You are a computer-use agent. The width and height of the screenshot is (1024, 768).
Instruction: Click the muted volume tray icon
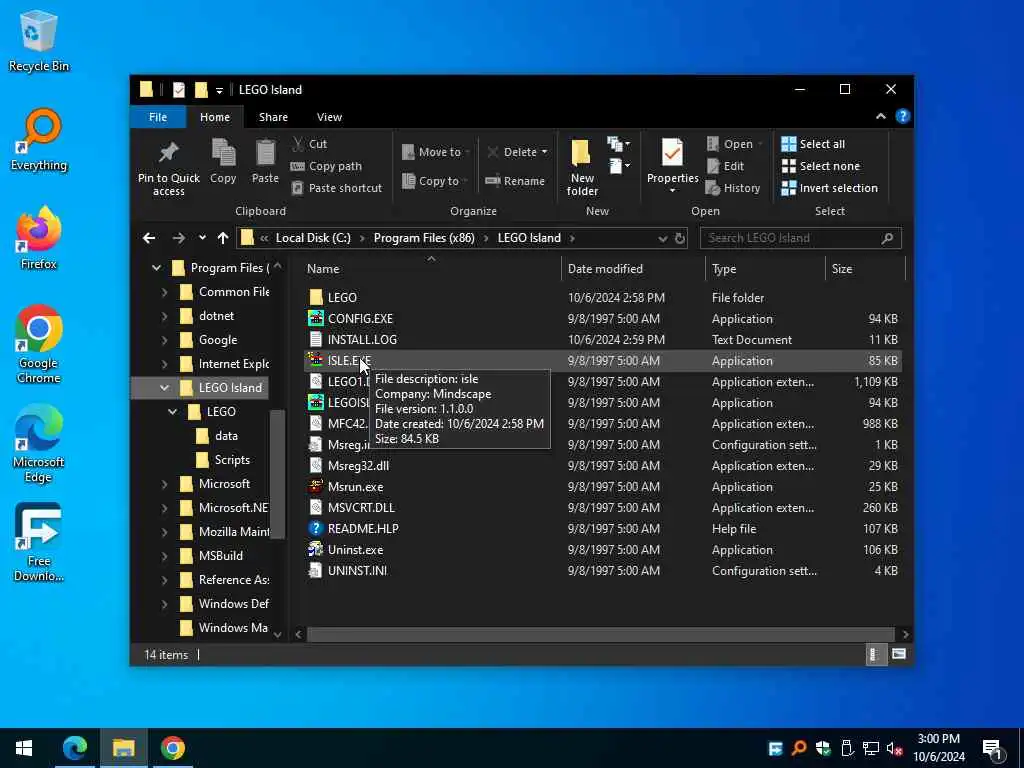click(x=894, y=748)
